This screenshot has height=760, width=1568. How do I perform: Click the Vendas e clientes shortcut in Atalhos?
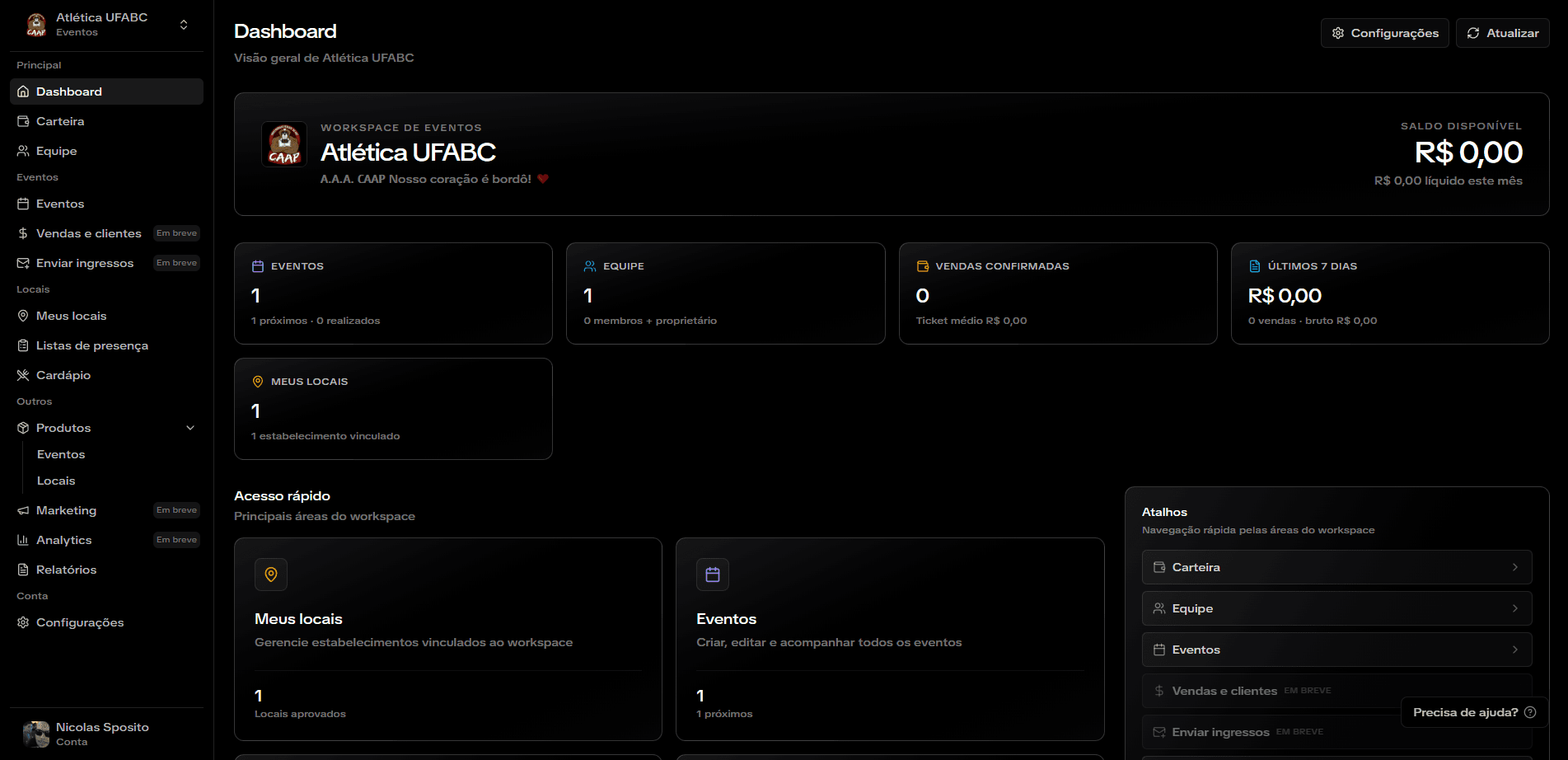pos(1336,691)
